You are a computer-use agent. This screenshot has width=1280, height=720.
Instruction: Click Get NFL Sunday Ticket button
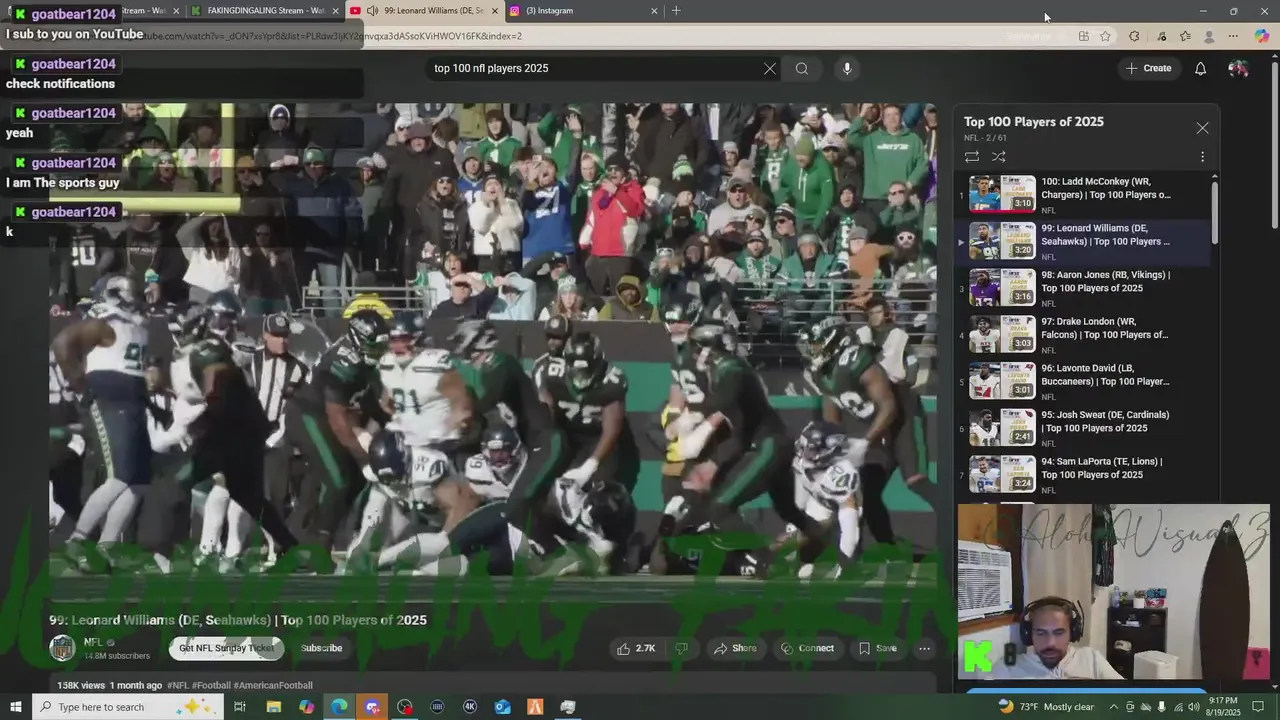[226, 648]
